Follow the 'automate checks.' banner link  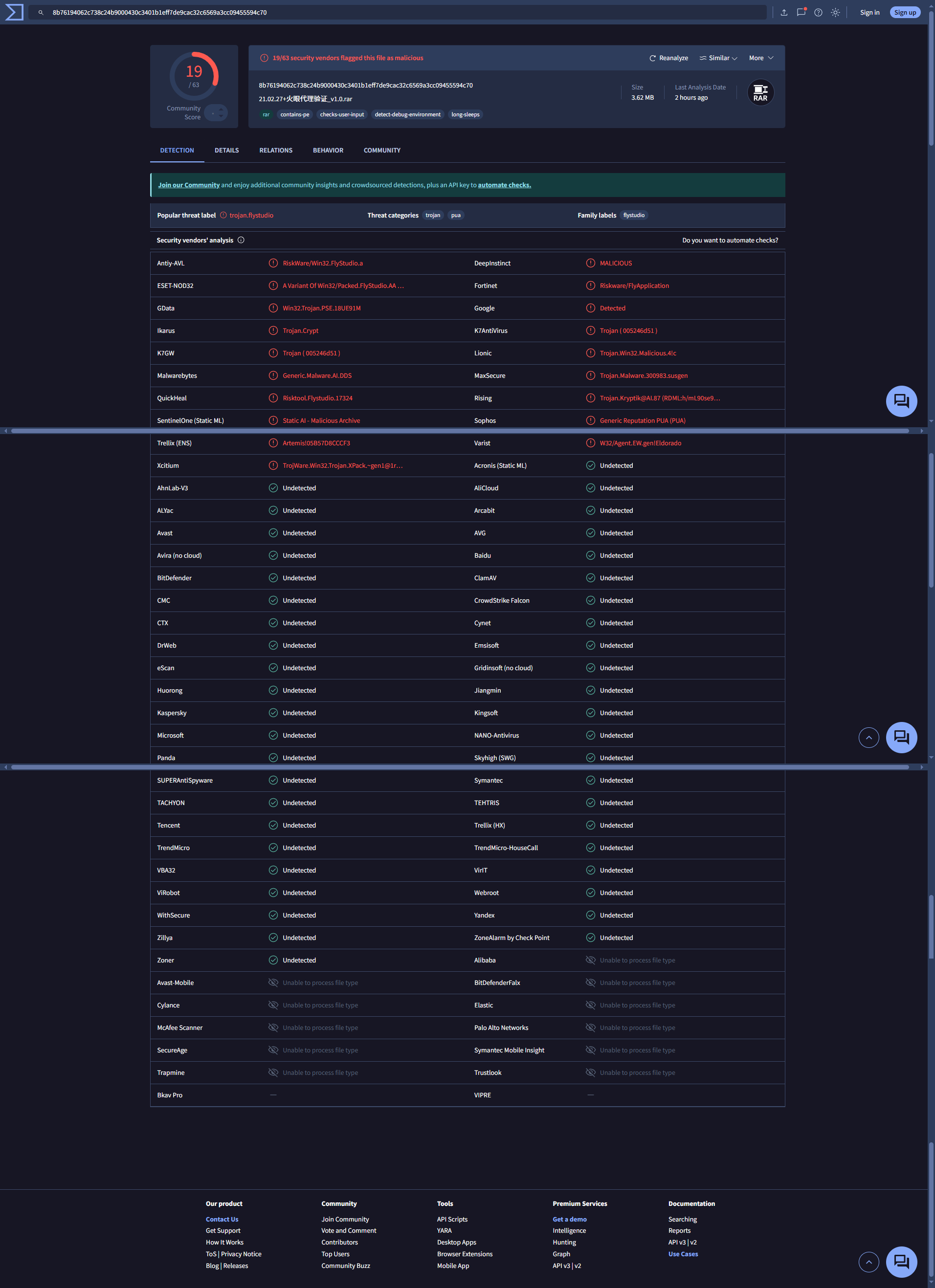(x=505, y=185)
